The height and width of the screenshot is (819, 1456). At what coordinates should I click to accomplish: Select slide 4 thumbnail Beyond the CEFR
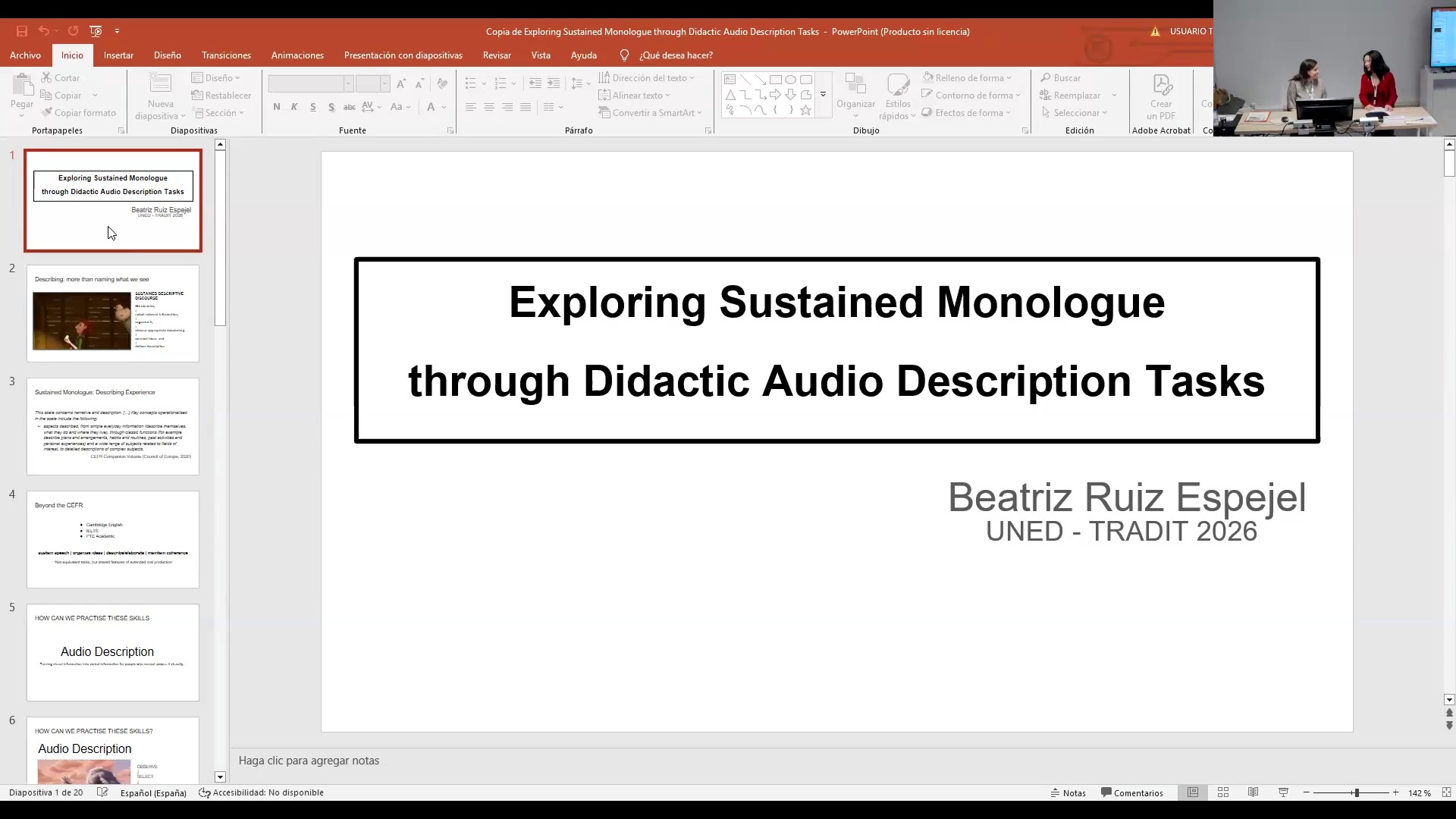[113, 539]
